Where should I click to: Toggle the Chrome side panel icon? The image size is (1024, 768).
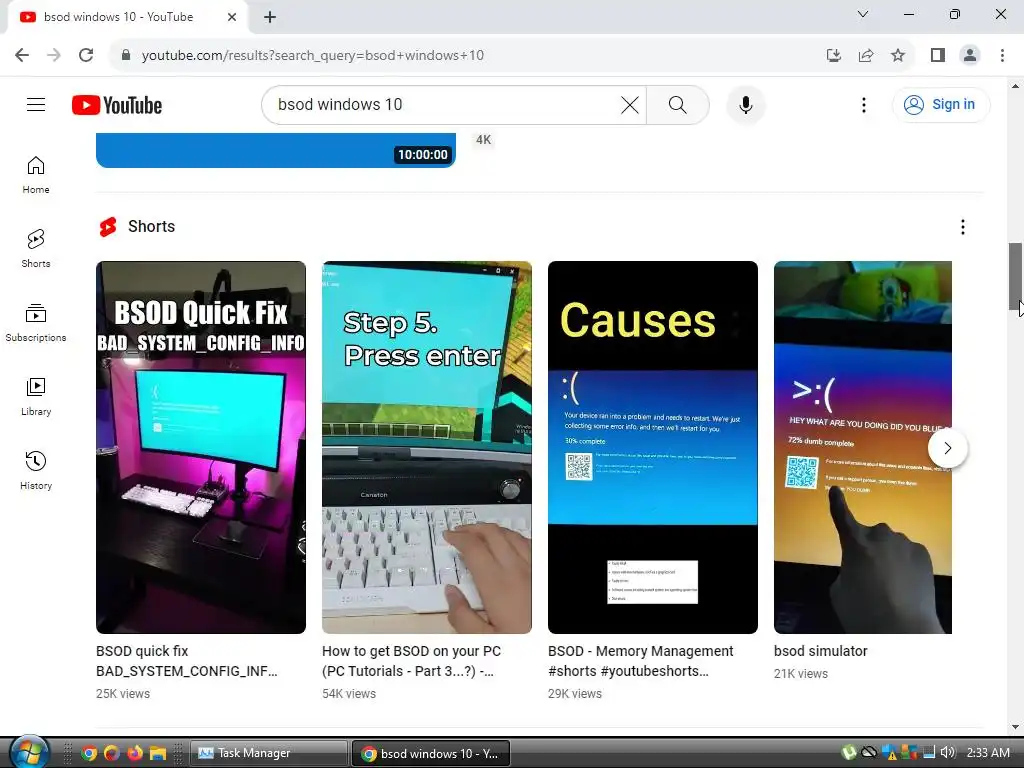pos(938,56)
